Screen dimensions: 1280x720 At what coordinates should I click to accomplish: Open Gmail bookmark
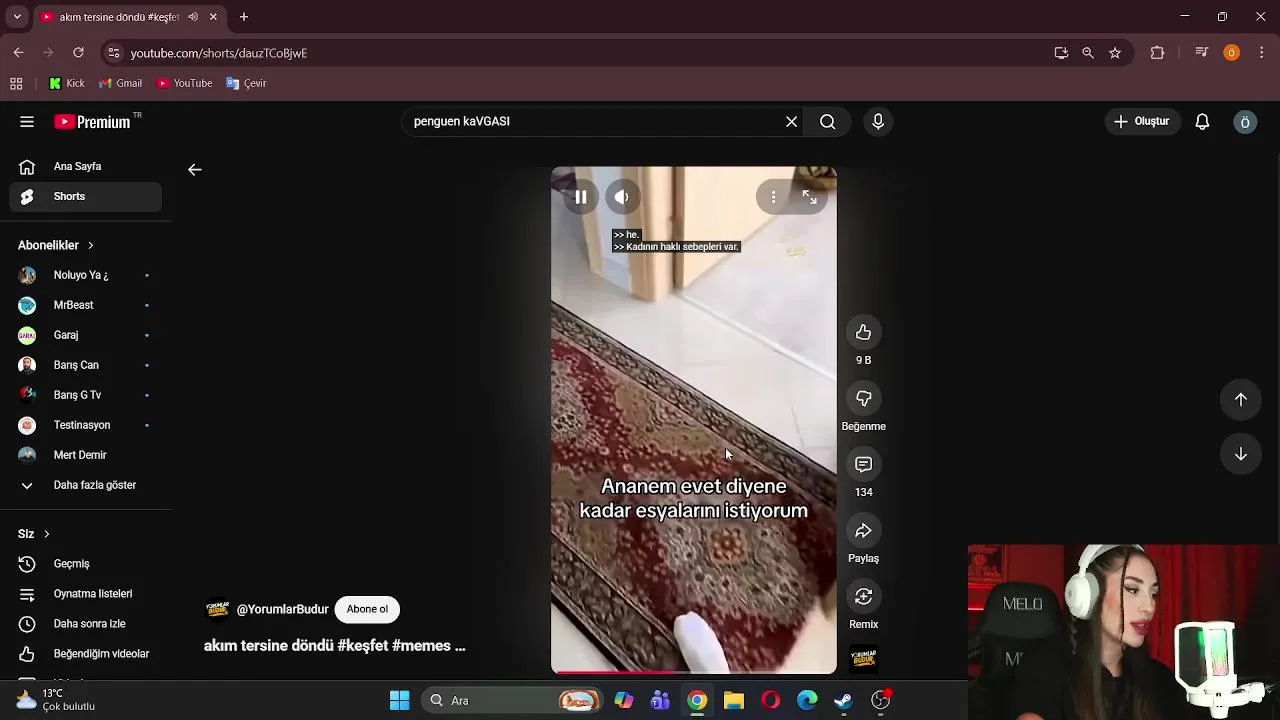pos(121,84)
